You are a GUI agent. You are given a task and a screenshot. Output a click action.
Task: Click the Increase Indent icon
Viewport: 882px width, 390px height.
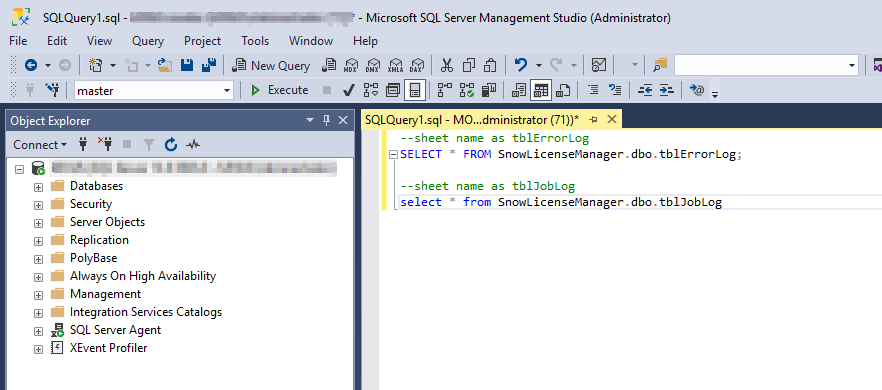667,90
